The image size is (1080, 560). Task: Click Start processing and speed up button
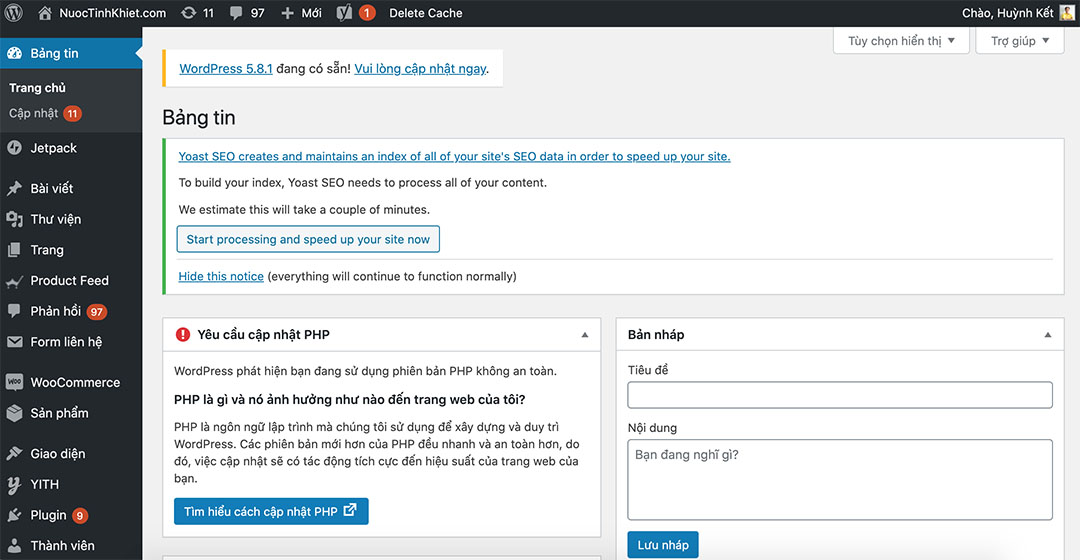tap(308, 239)
